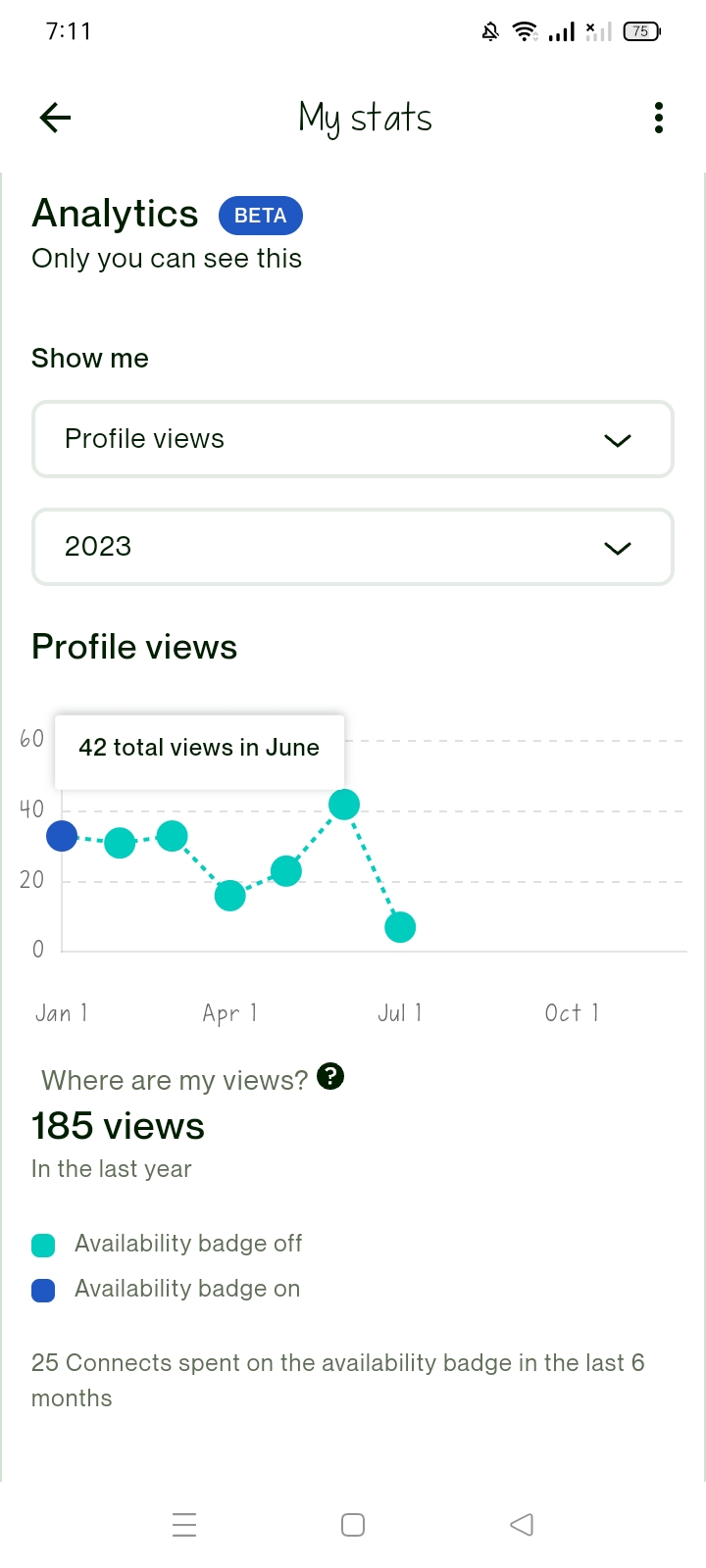Tap the Android home square icon
The width and height of the screenshot is (706, 1568).
point(353,1525)
